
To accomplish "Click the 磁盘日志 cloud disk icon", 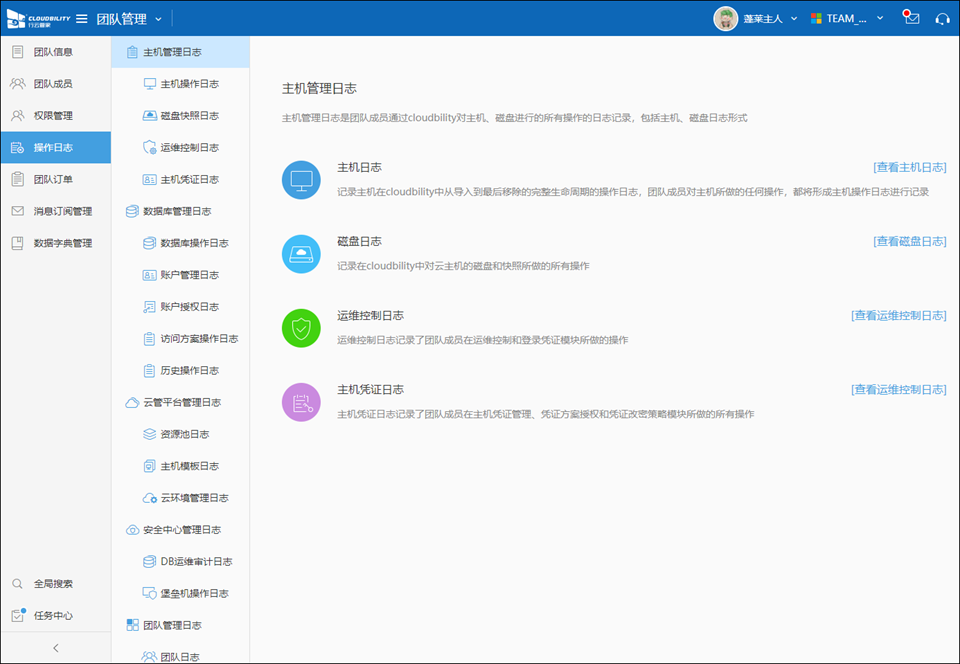I will (301, 254).
